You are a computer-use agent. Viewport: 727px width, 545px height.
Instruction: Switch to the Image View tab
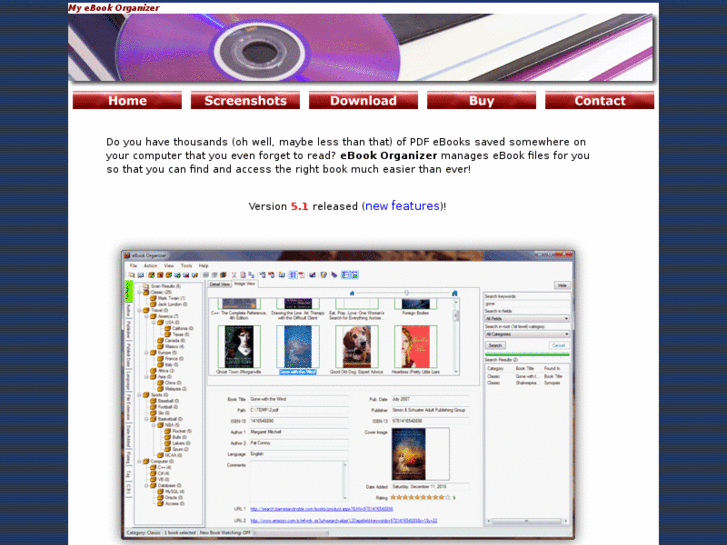tap(244, 284)
